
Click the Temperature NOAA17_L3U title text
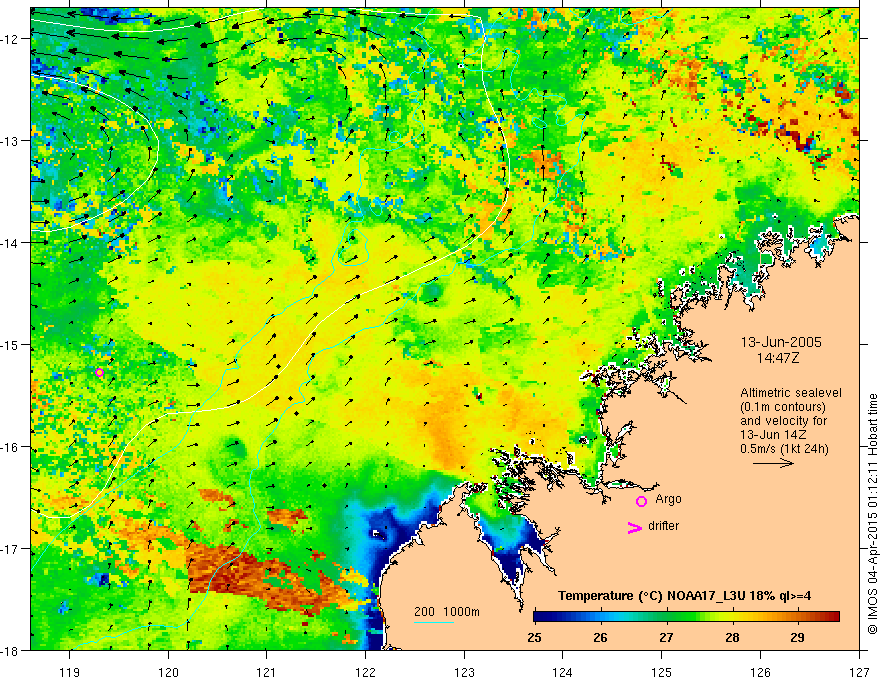coord(684,596)
